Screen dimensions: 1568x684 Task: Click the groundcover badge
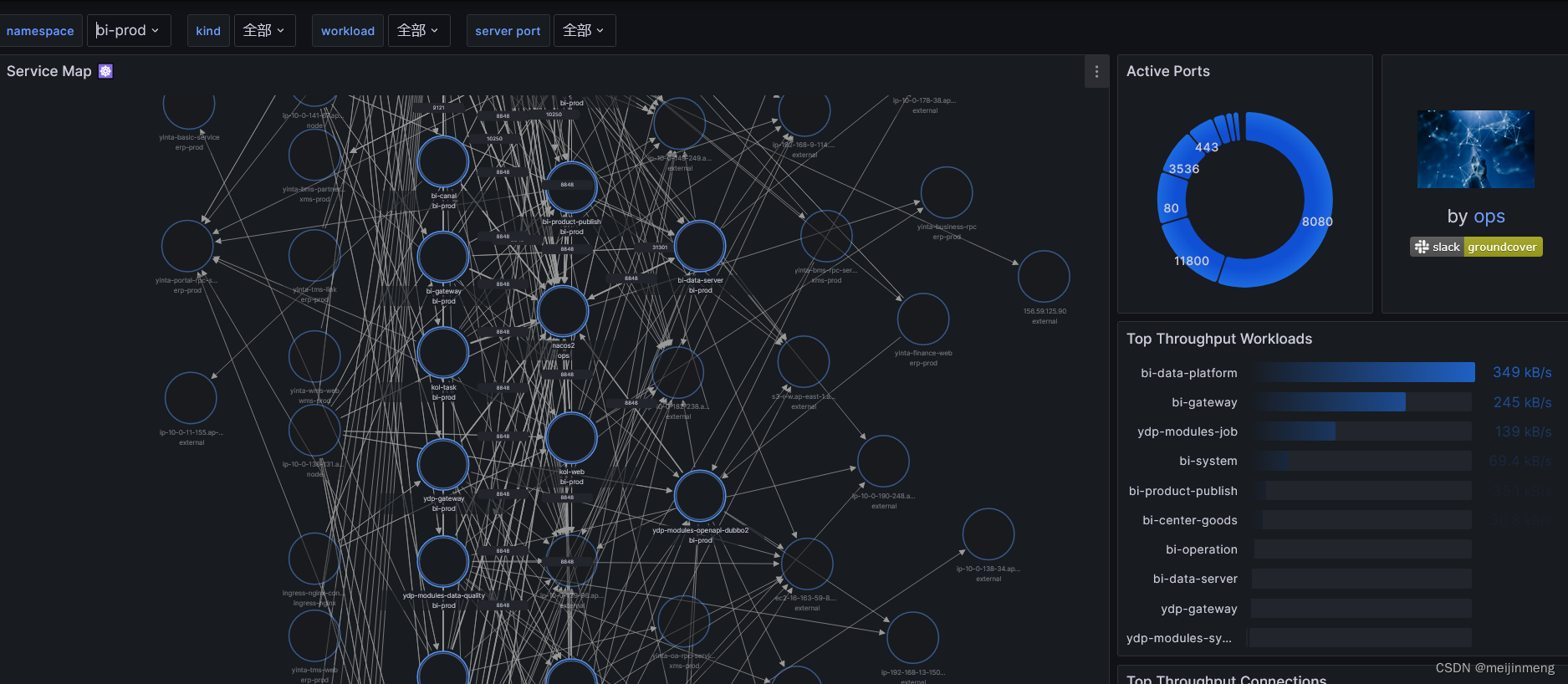coord(1503,247)
